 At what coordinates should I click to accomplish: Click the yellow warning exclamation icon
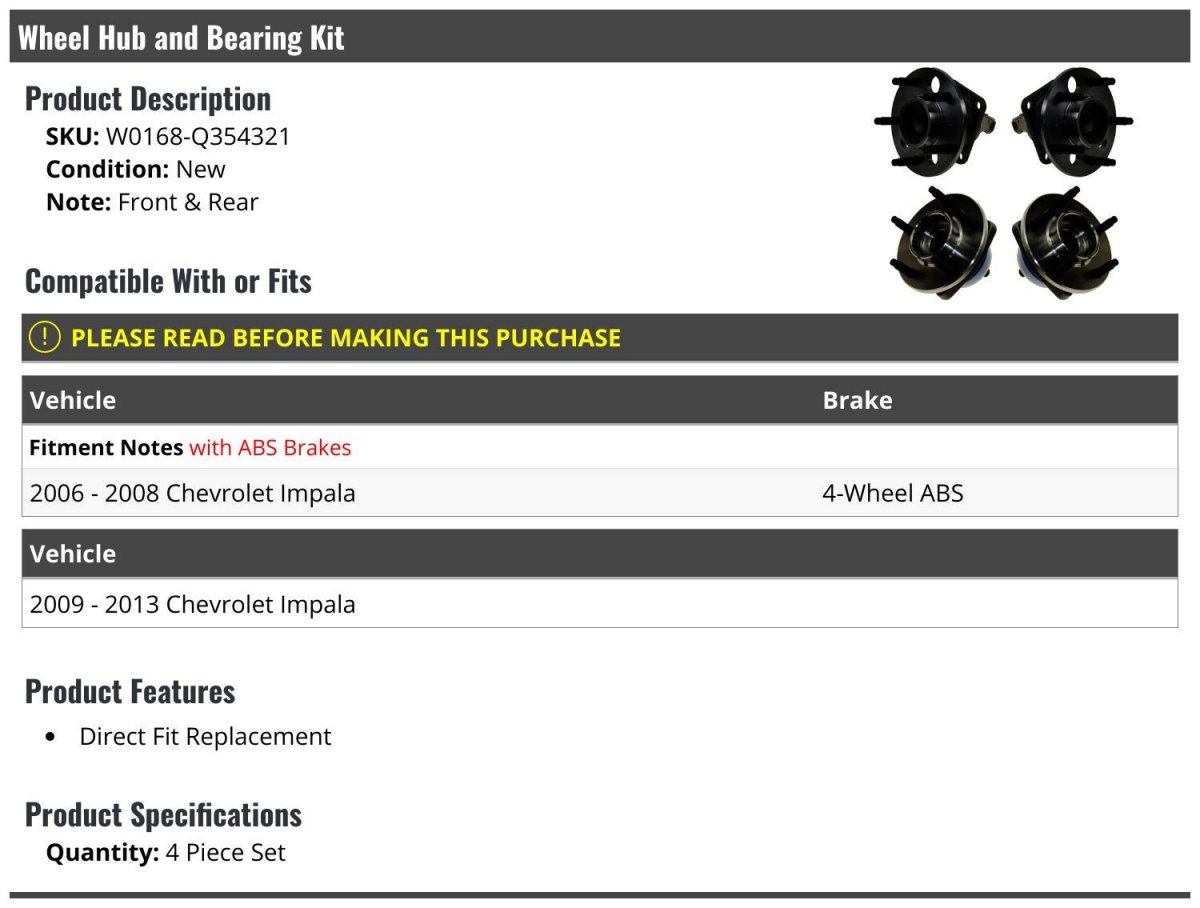[x=45, y=338]
